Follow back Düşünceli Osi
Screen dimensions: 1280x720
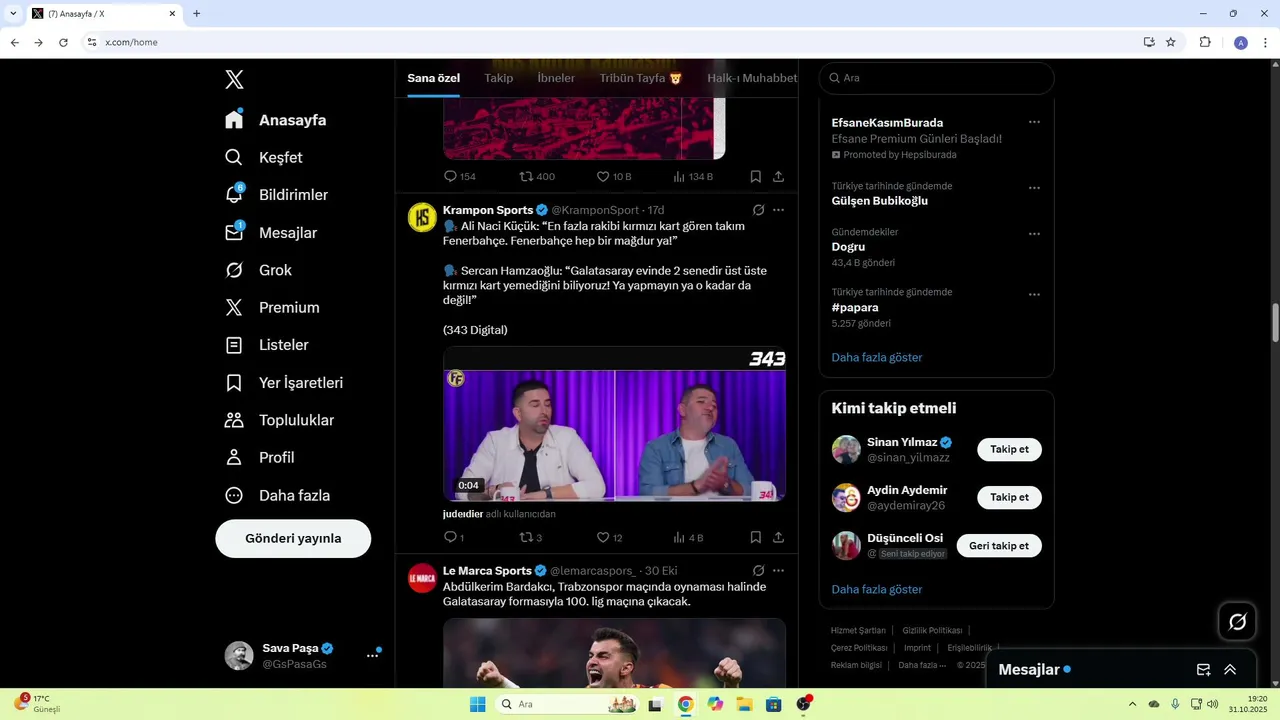pos(999,546)
